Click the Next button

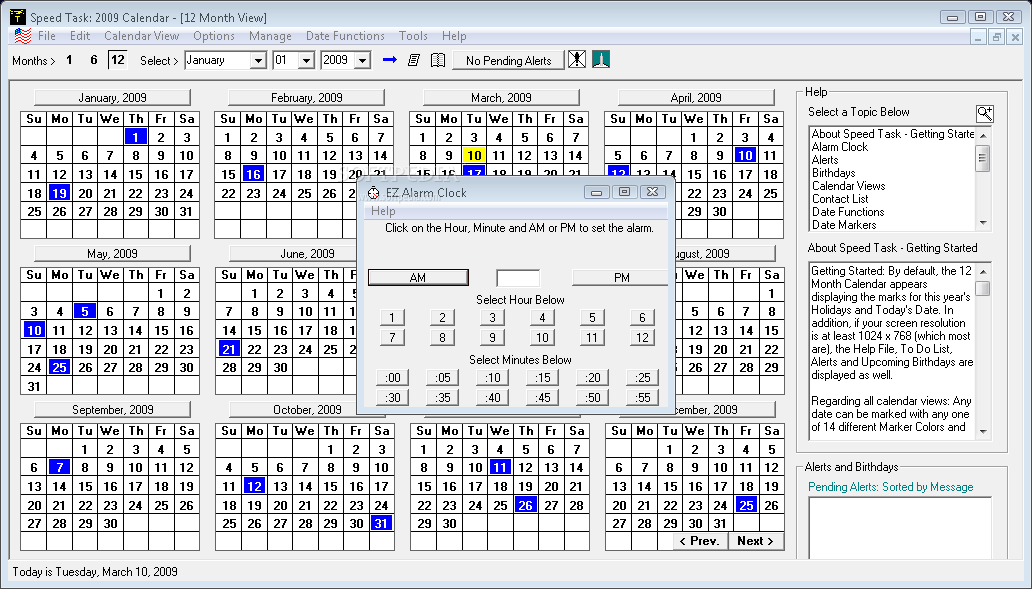[755, 541]
